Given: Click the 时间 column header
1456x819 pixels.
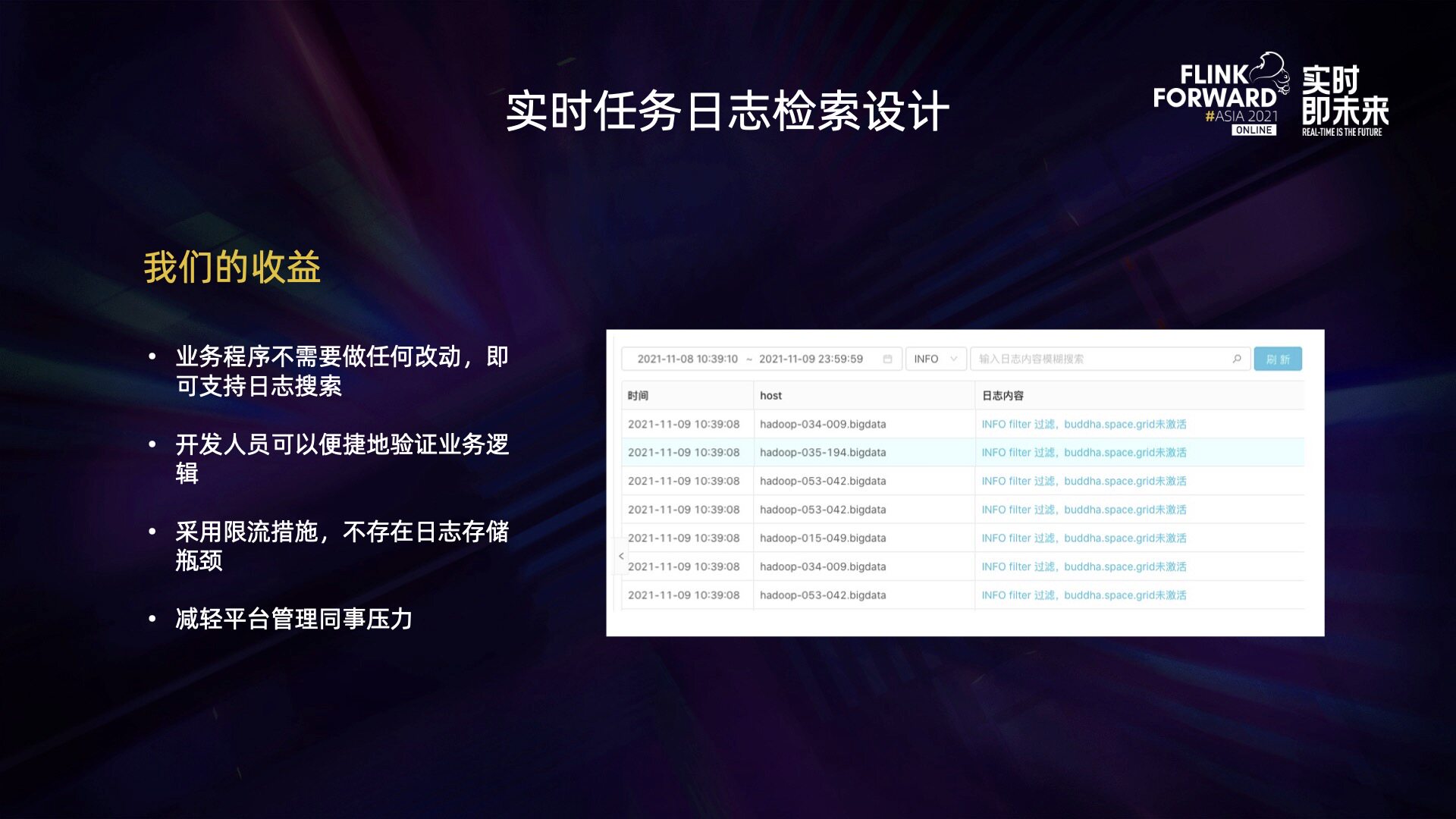Looking at the screenshot, I should [638, 395].
